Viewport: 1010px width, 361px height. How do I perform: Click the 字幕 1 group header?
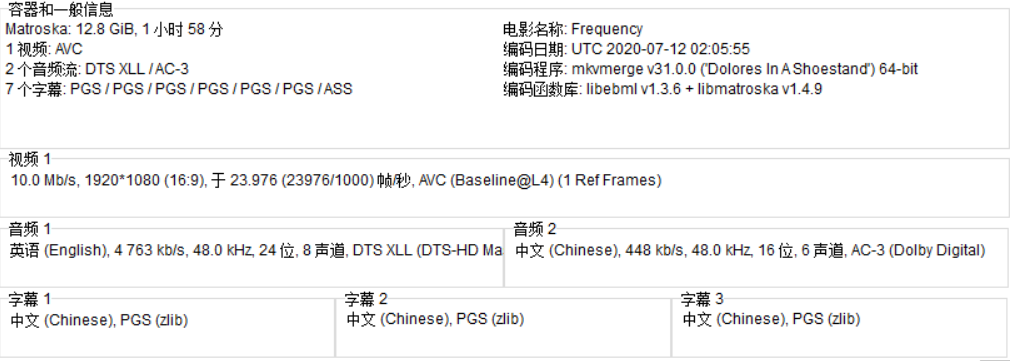point(29,299)
